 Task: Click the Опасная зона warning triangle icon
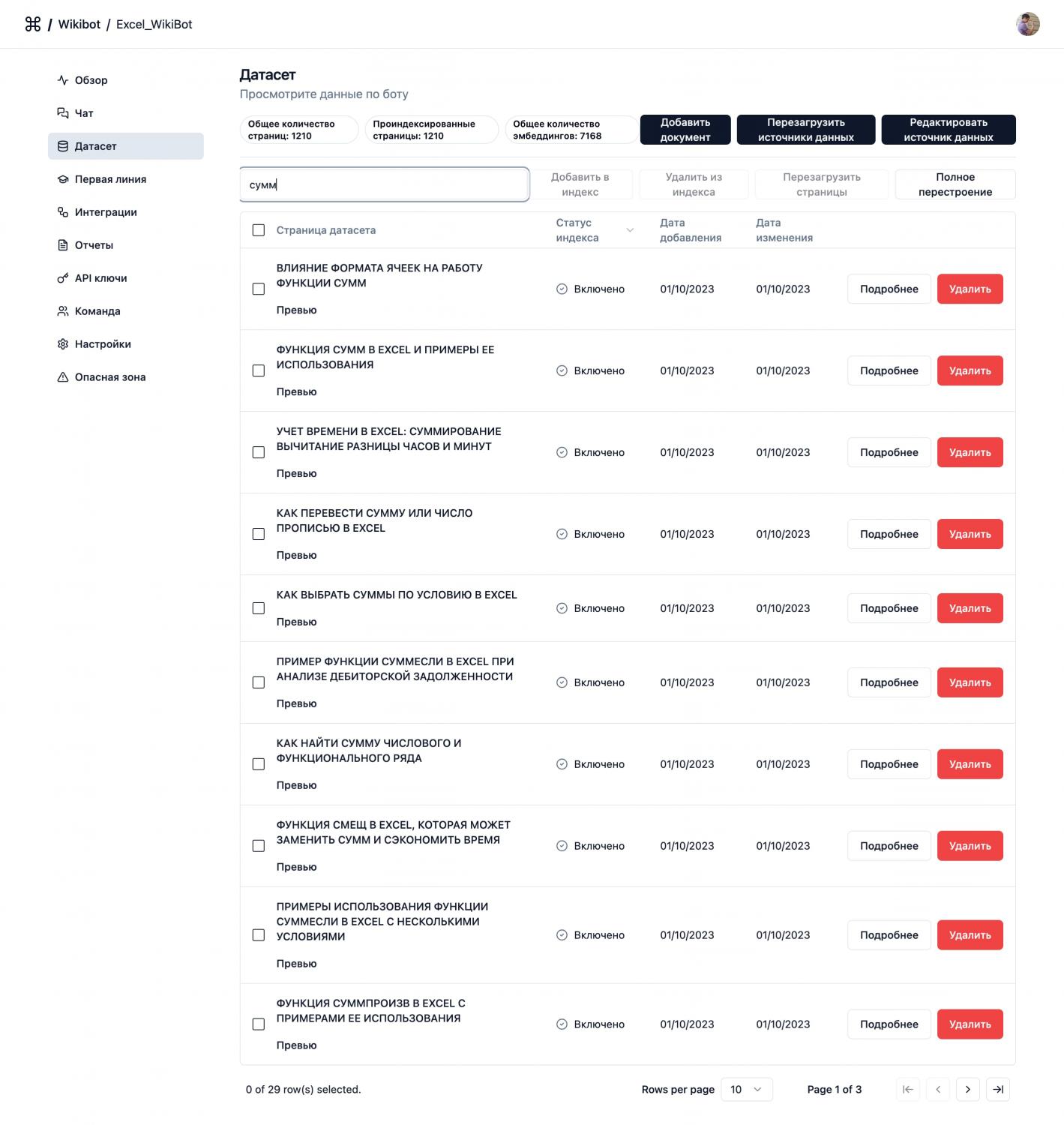(x=63, y=377)
